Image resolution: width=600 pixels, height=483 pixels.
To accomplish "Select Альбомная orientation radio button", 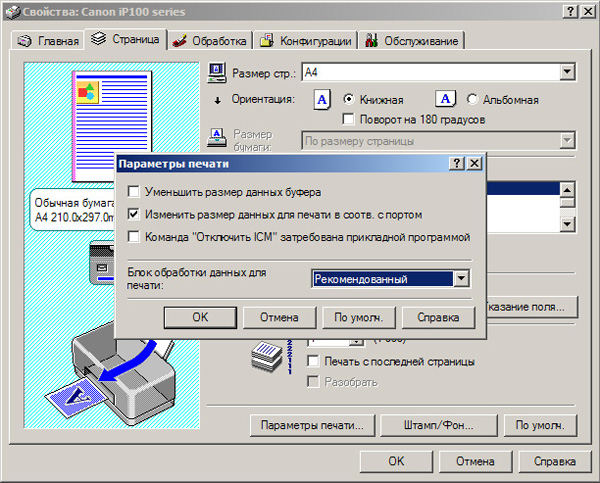I will [472, 99].
